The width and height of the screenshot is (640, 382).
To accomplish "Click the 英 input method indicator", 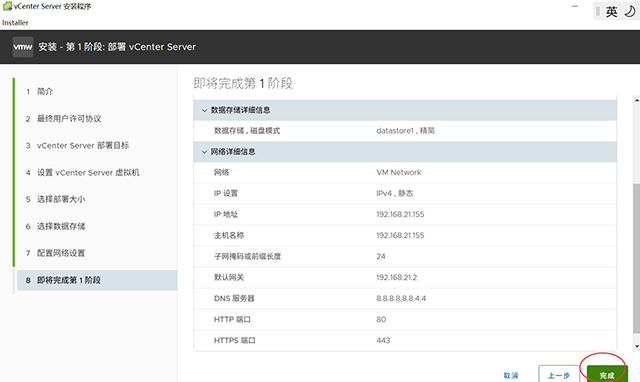I will click(x=611, y=11).
